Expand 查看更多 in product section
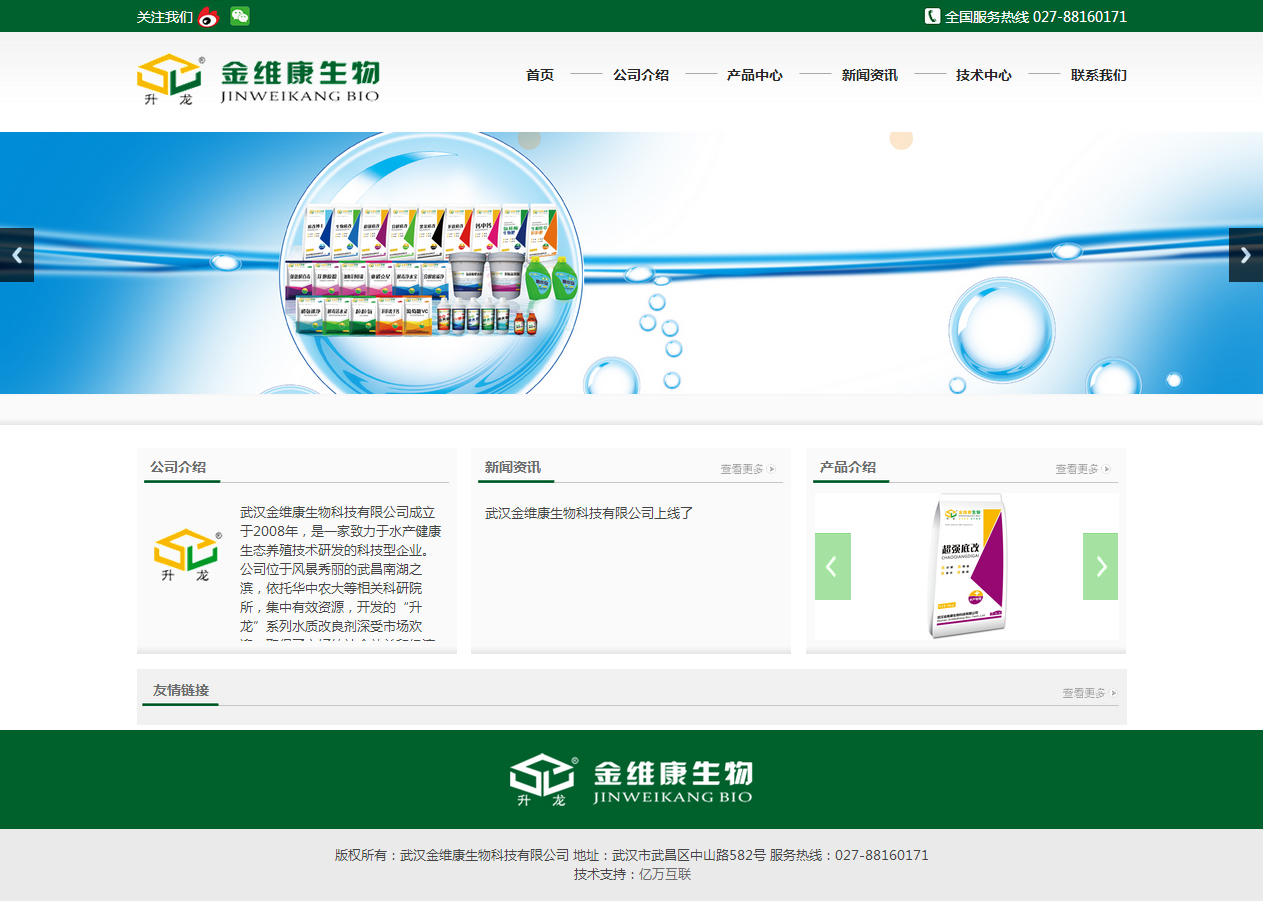The width and height of the screenshot is (1263, 901). pos(1082,469)
